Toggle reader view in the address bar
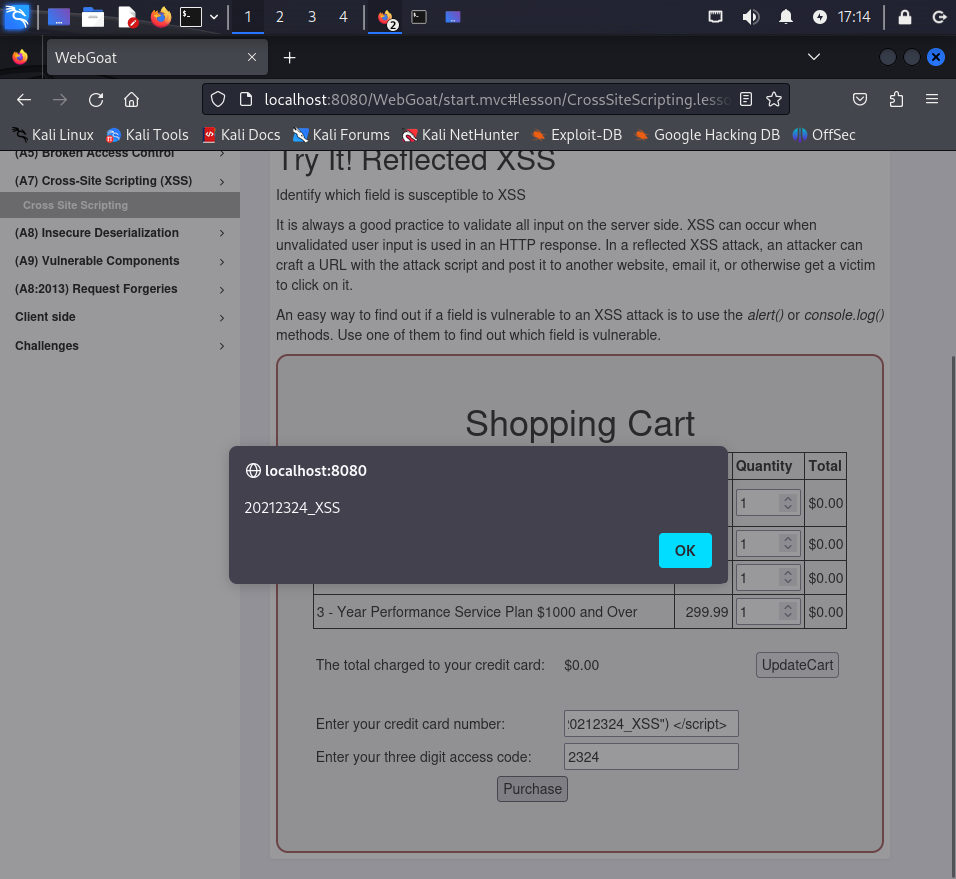Image resolution: width=956 pixels, height=879 pixels. coord(746,99)
